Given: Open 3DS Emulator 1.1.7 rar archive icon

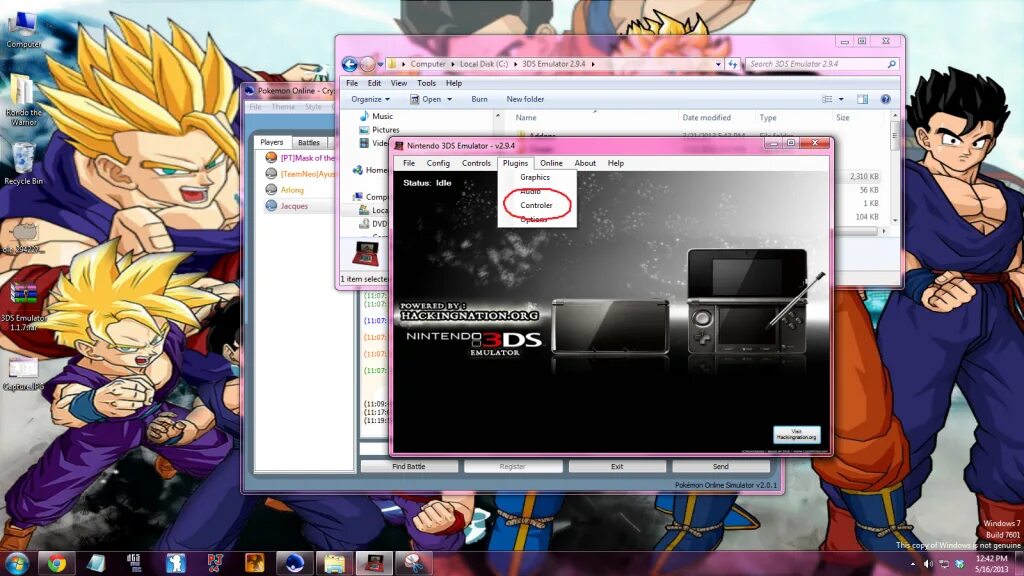Looking at the screenshot, I should (x=23, y=306).
